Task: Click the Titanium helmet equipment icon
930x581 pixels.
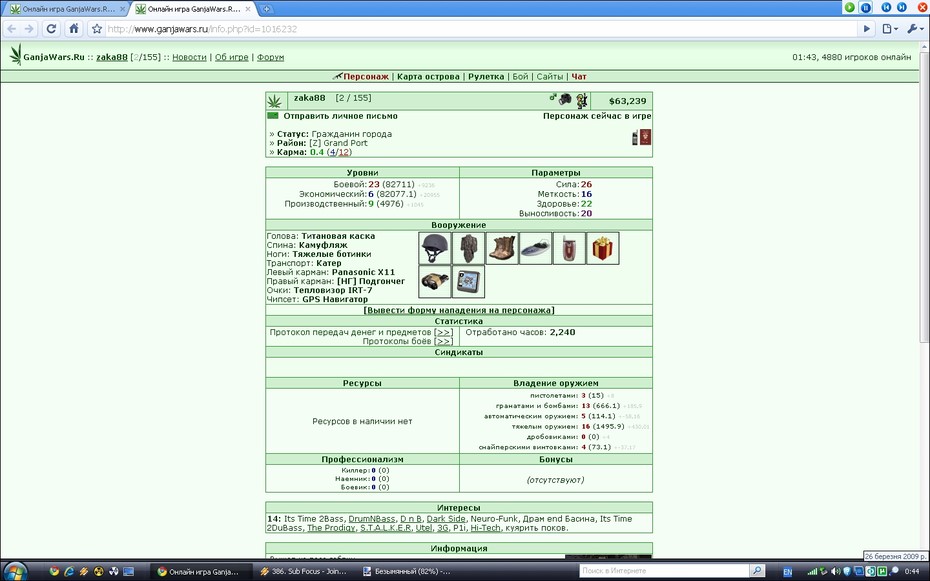Action: point(435,248)
